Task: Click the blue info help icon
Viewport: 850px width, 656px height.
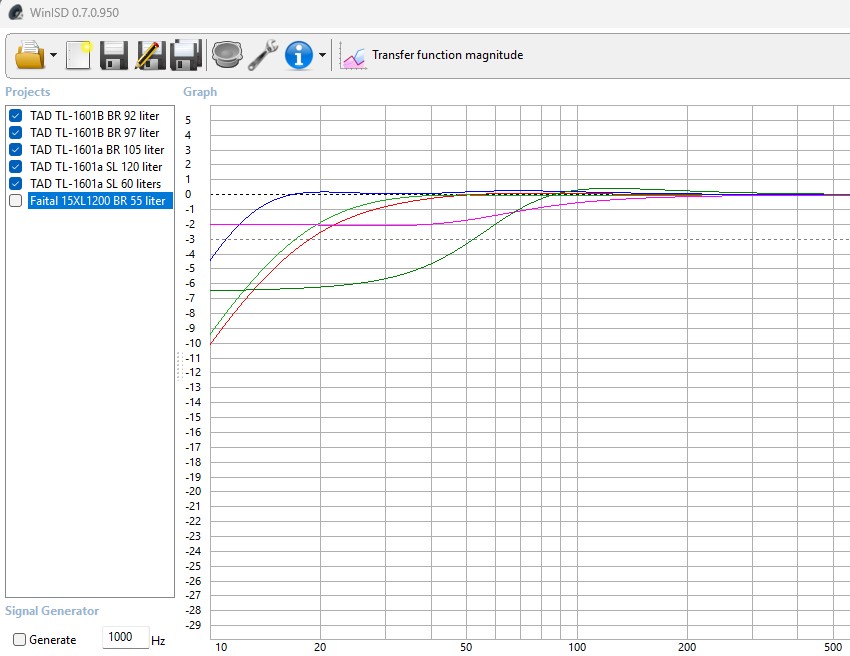Action: pos(299,55)
